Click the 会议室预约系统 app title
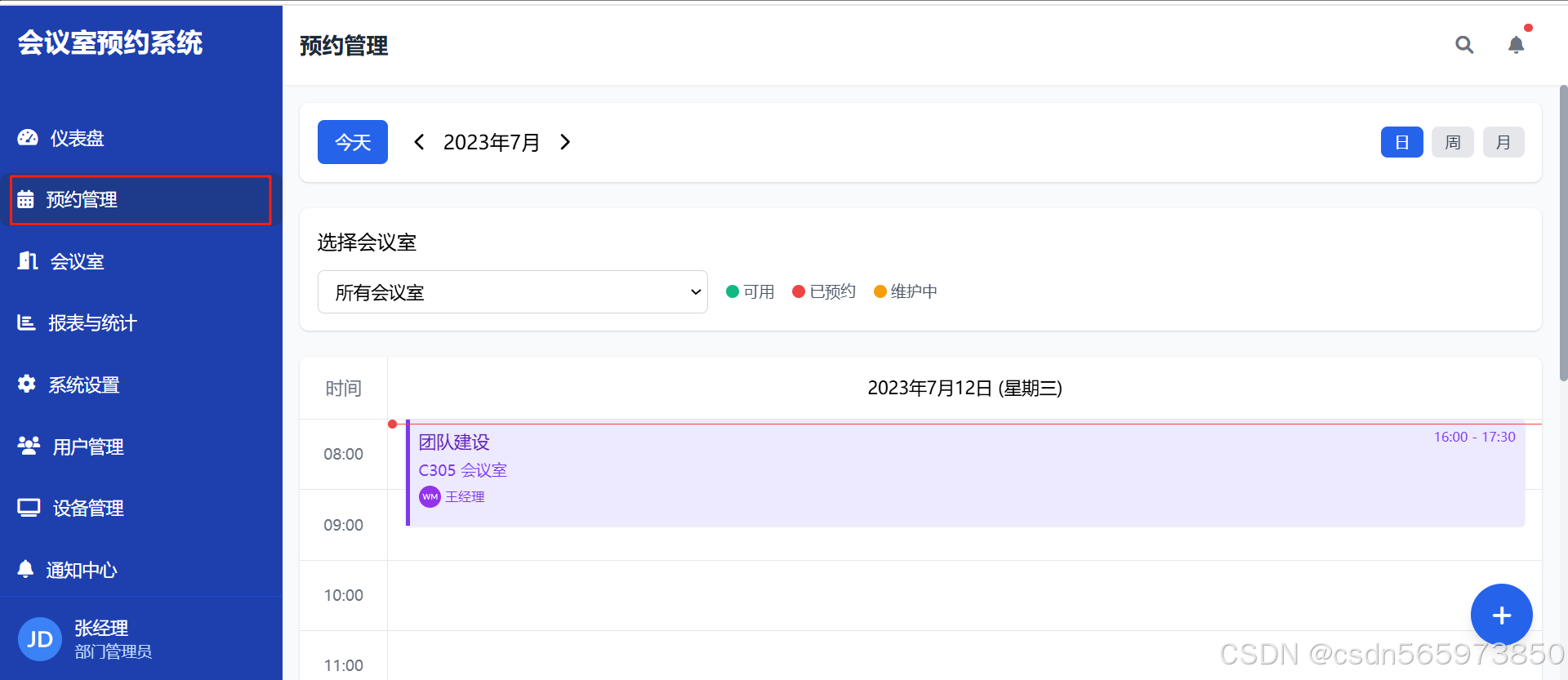The height and width of the screenshot is (680, 1568). tap(110, 42)
